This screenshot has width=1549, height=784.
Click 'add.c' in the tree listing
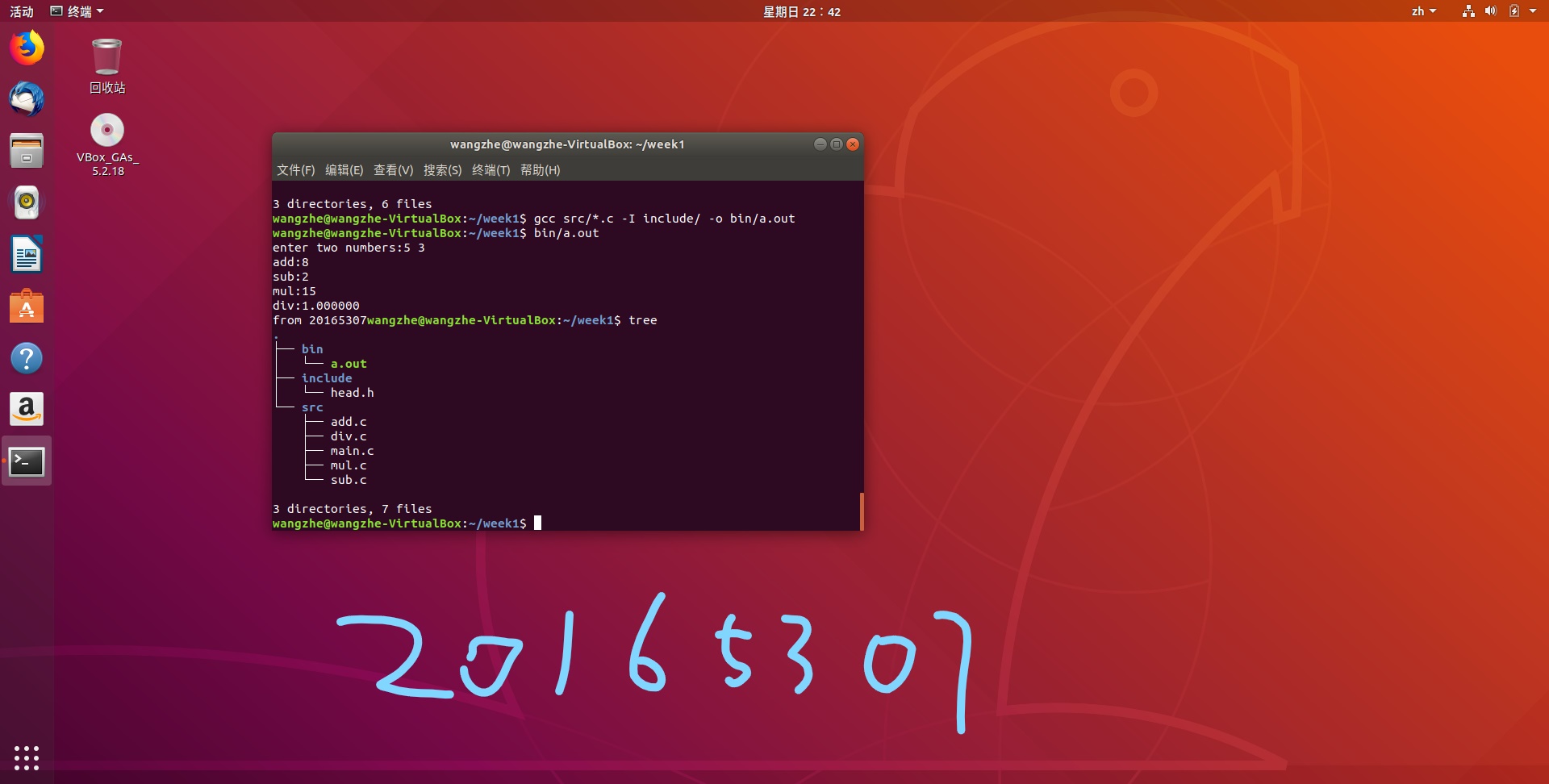pyautogui.click(x=349, y=422)
